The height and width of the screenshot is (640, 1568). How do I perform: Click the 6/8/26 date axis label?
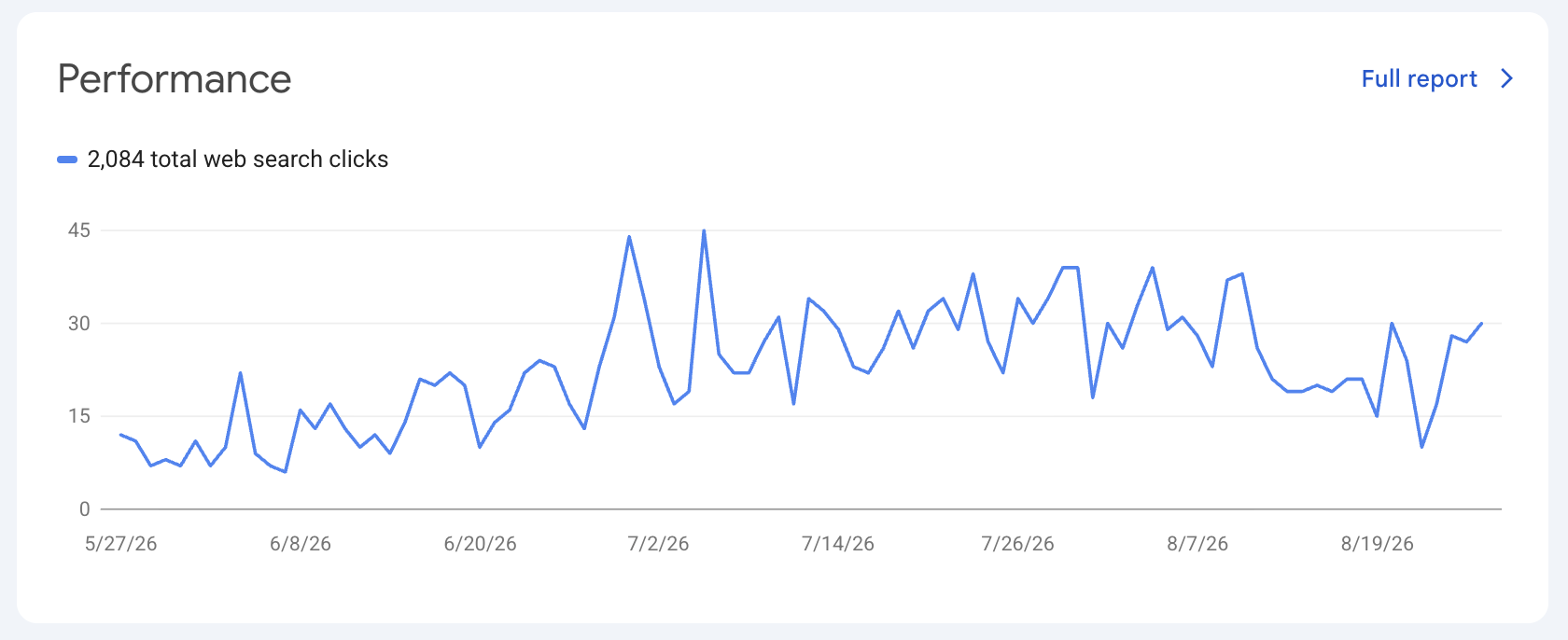click(301, 544)
